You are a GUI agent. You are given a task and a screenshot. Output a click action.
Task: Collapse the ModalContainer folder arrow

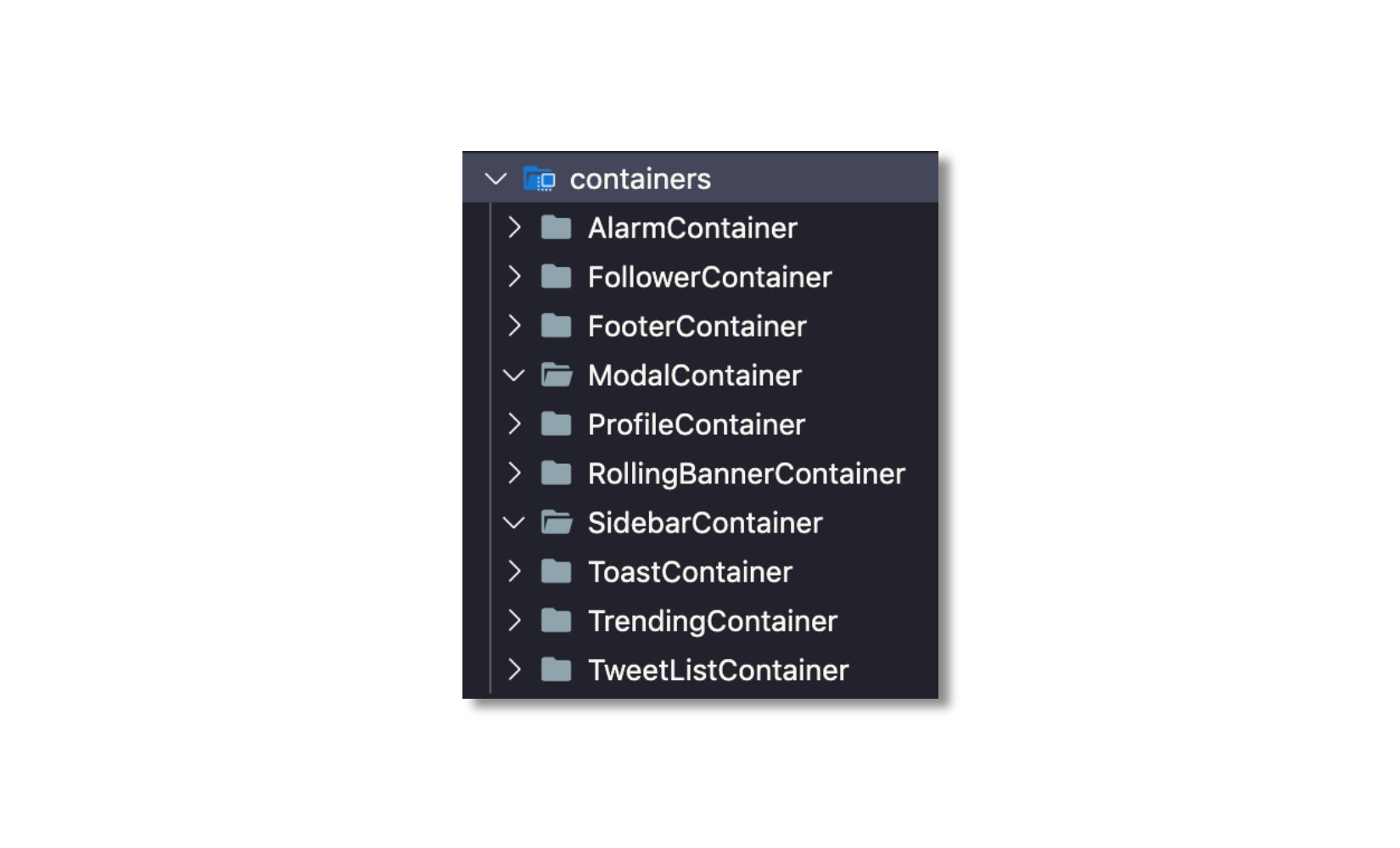(514, 375)
